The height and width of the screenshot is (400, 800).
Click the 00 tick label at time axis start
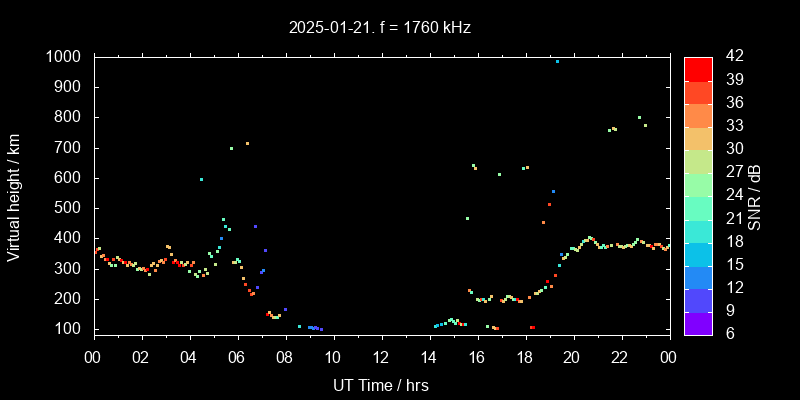click(x=94, y=357)
